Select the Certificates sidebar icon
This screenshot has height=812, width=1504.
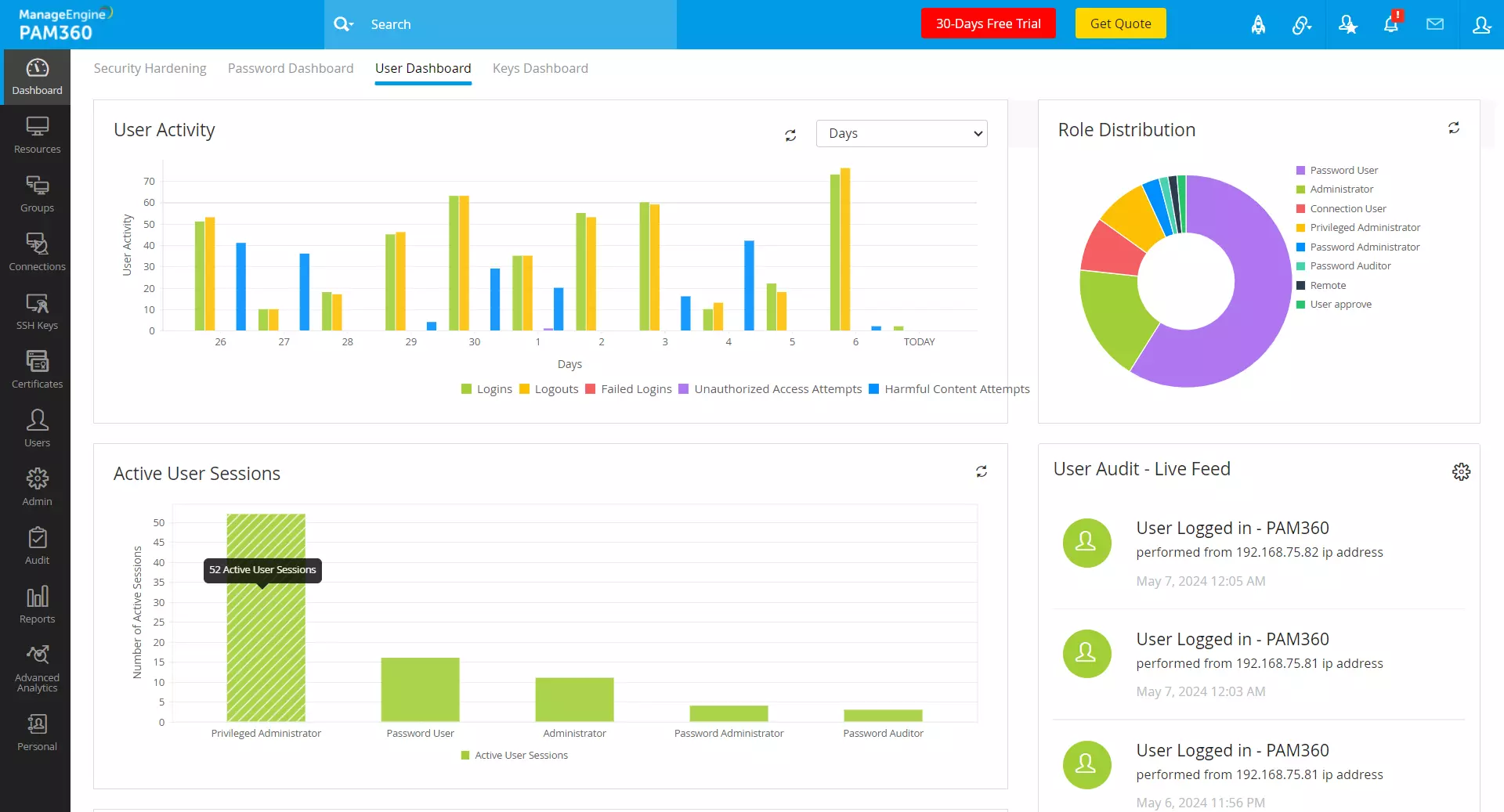tap(36, 368)
